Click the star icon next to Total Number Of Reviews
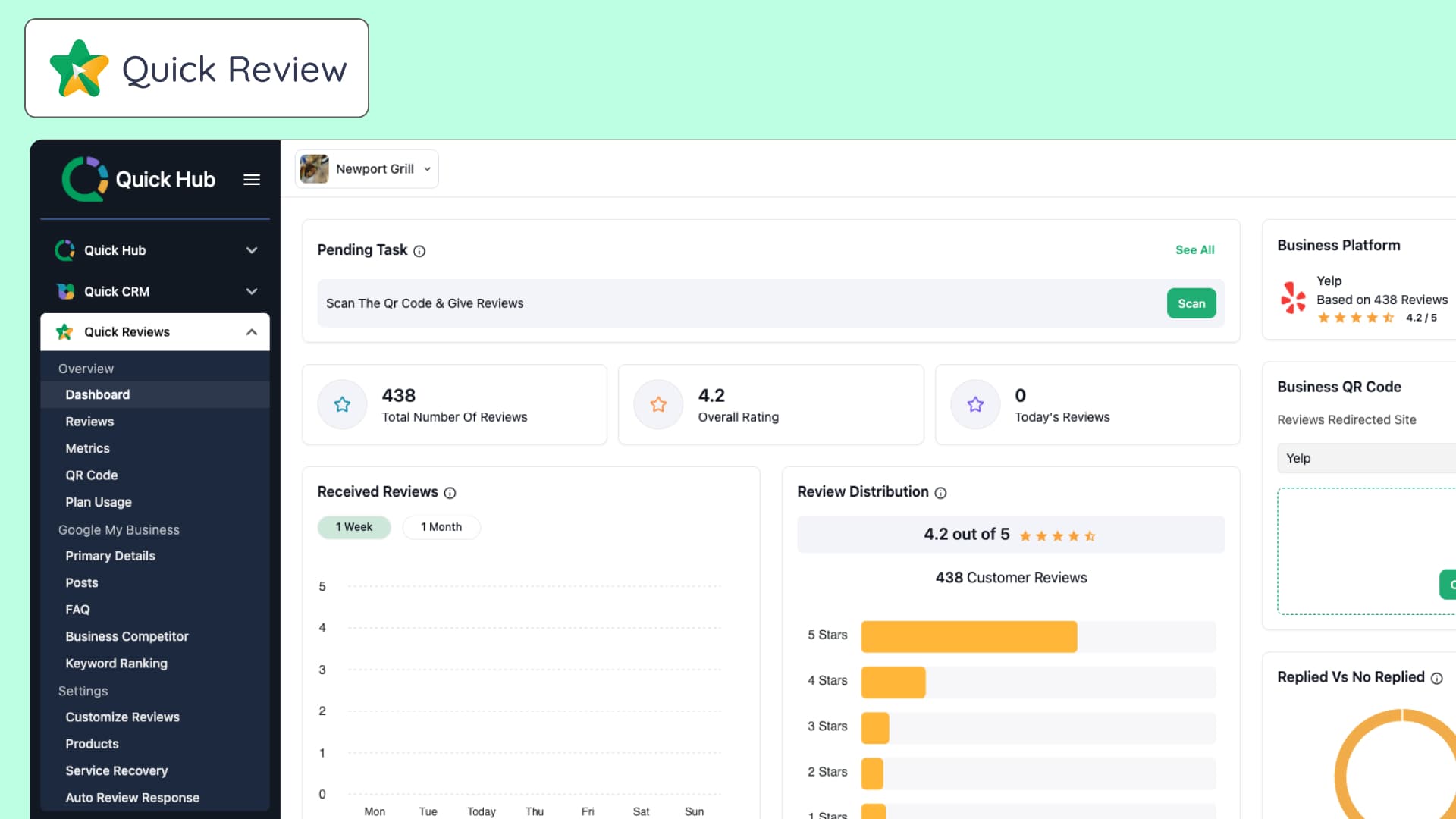1456x819 pixels. coord(342,404)
